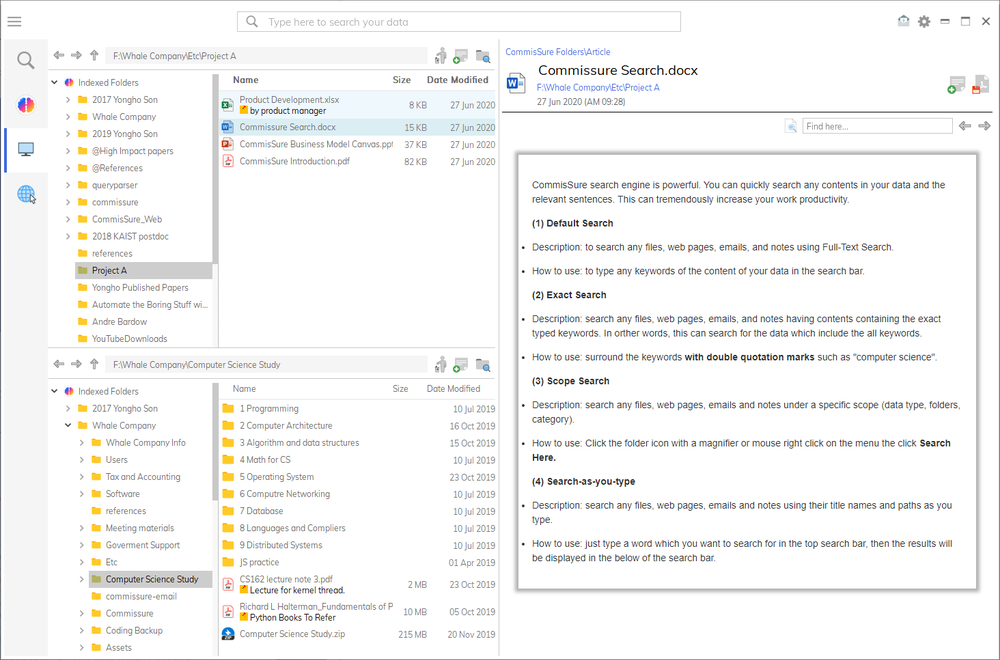The image size is (1000, 660).
Task: Click trash bin icon in Computer Science Study toolbar
Action: click(x=441, y=365)
